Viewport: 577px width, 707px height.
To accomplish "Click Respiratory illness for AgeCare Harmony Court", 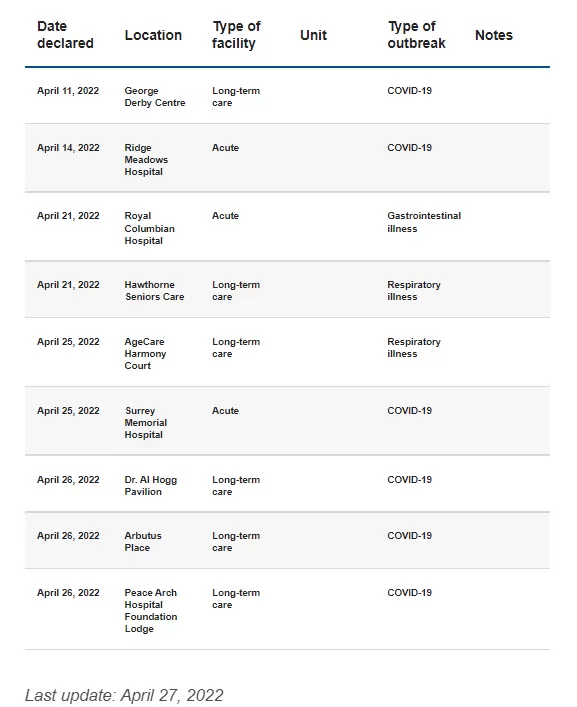I will 414,348.
